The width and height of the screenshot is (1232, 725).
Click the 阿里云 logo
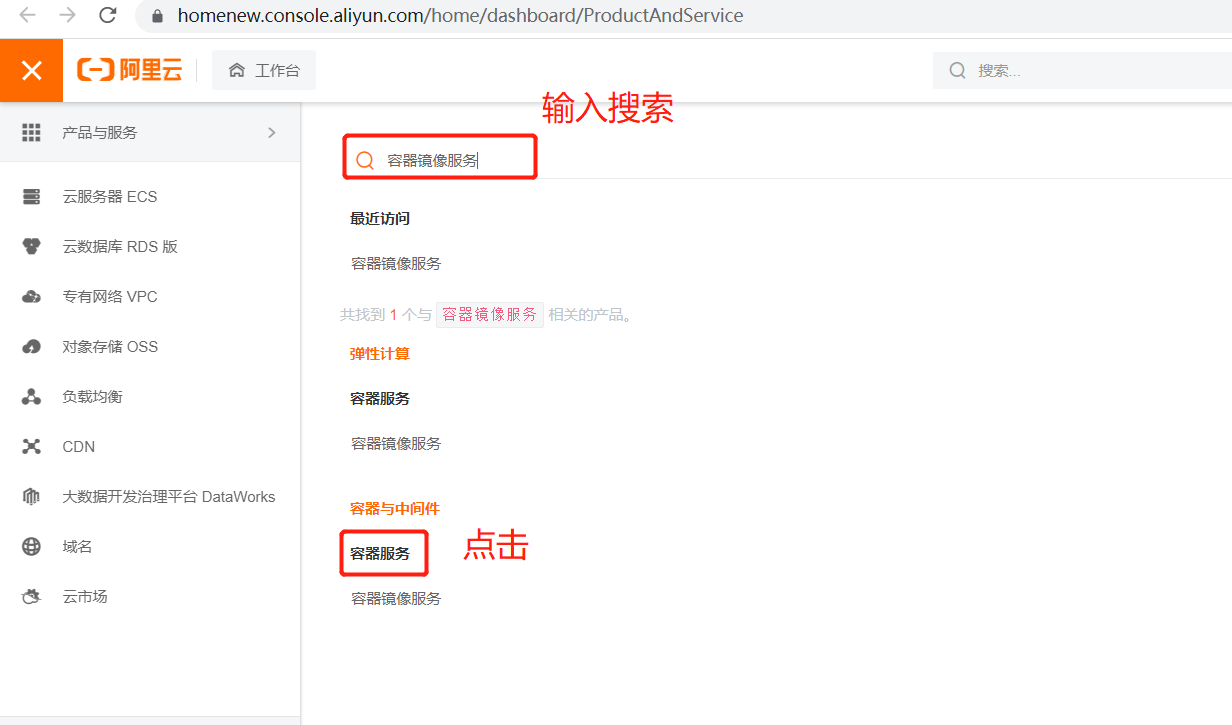pyautogui.click(x=130, y=70)
